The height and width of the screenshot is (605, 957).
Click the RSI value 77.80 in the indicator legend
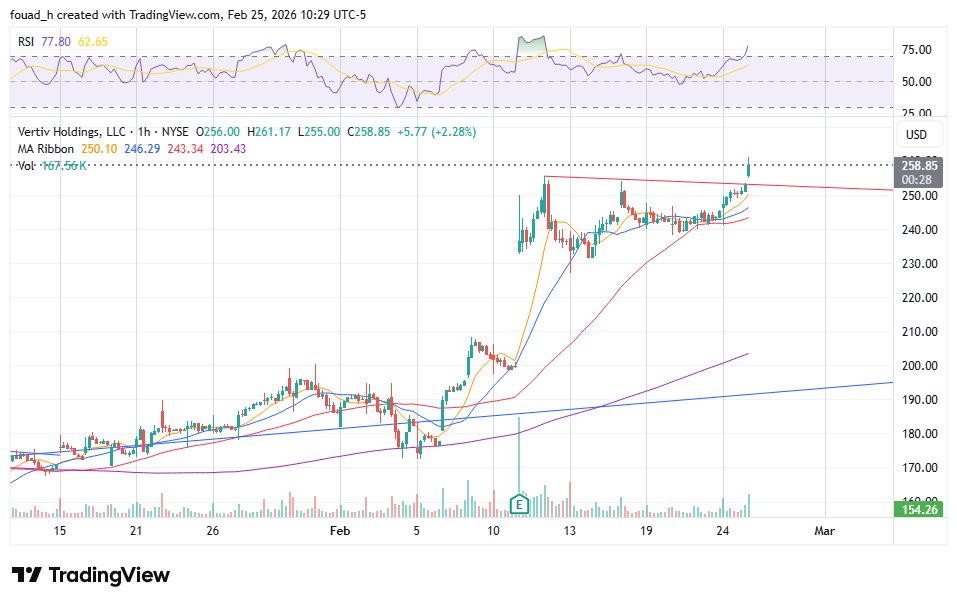coord(53,42)
